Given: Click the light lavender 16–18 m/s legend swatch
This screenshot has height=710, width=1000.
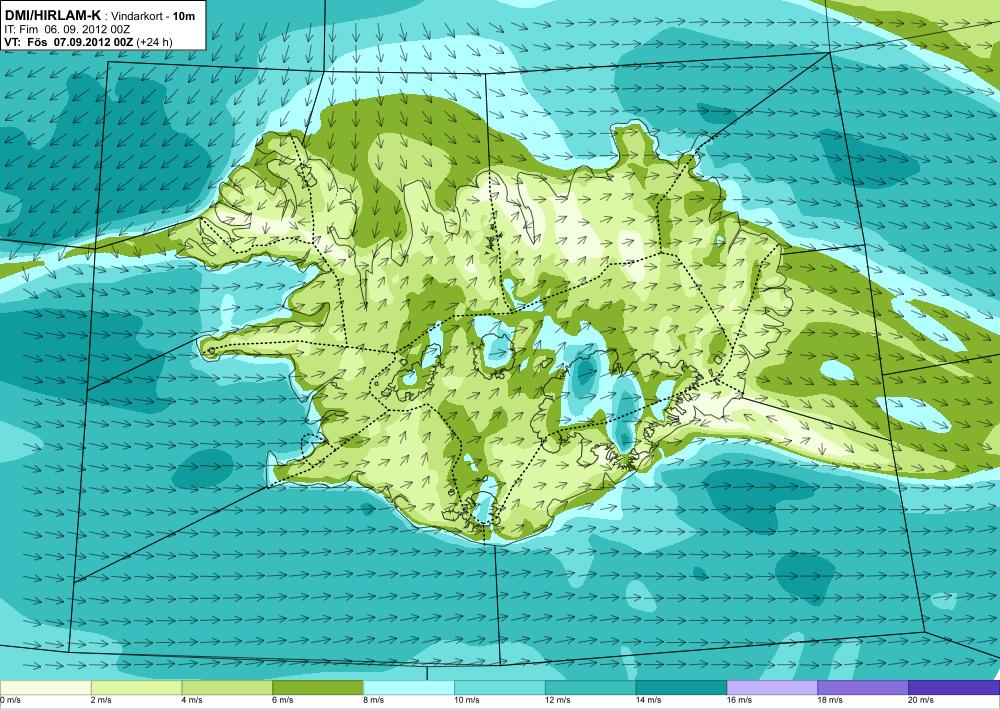Looking at the screenshot, I should coord(772,688).
